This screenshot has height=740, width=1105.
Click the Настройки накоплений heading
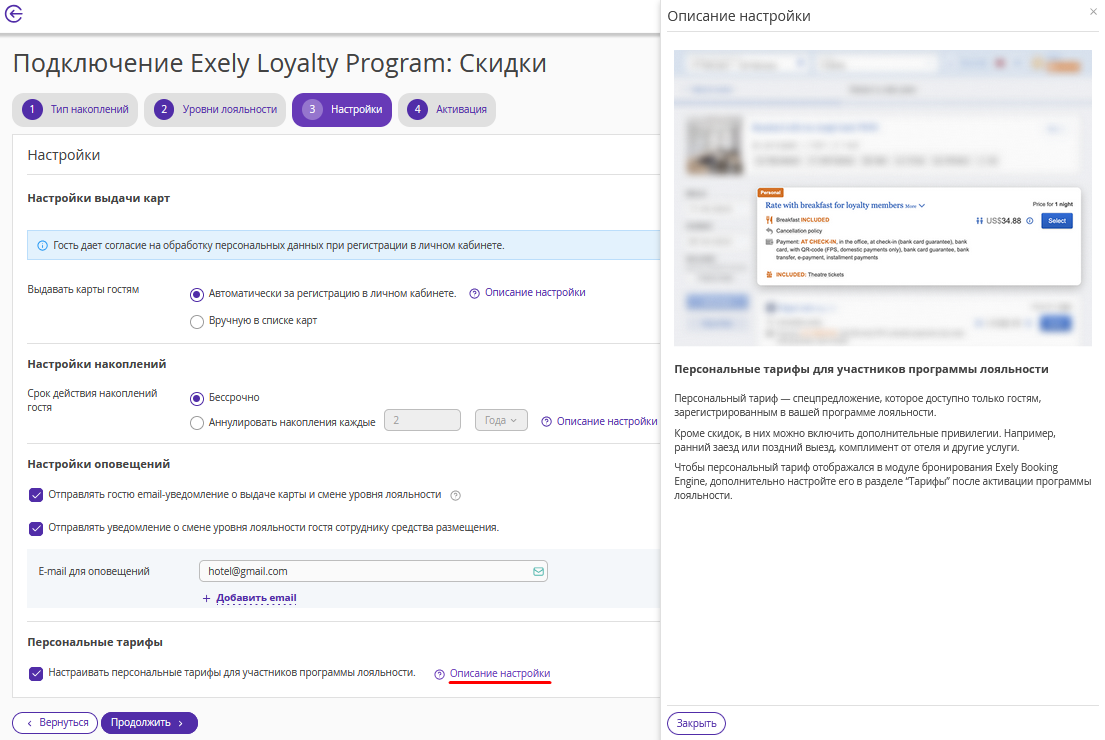tap(97, 364)
